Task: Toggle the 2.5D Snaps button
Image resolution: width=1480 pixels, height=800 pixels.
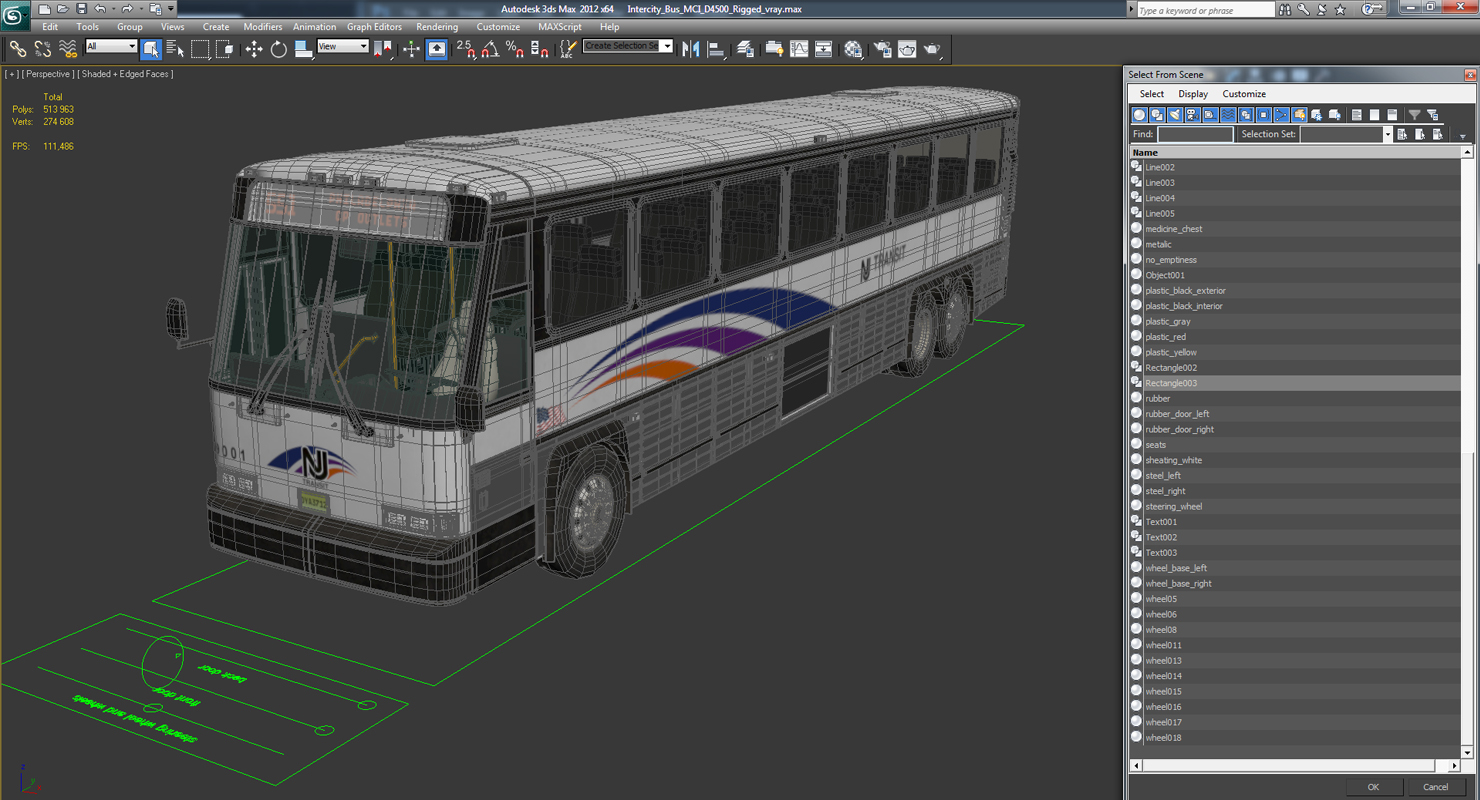Action: click(x=466, y=48)
